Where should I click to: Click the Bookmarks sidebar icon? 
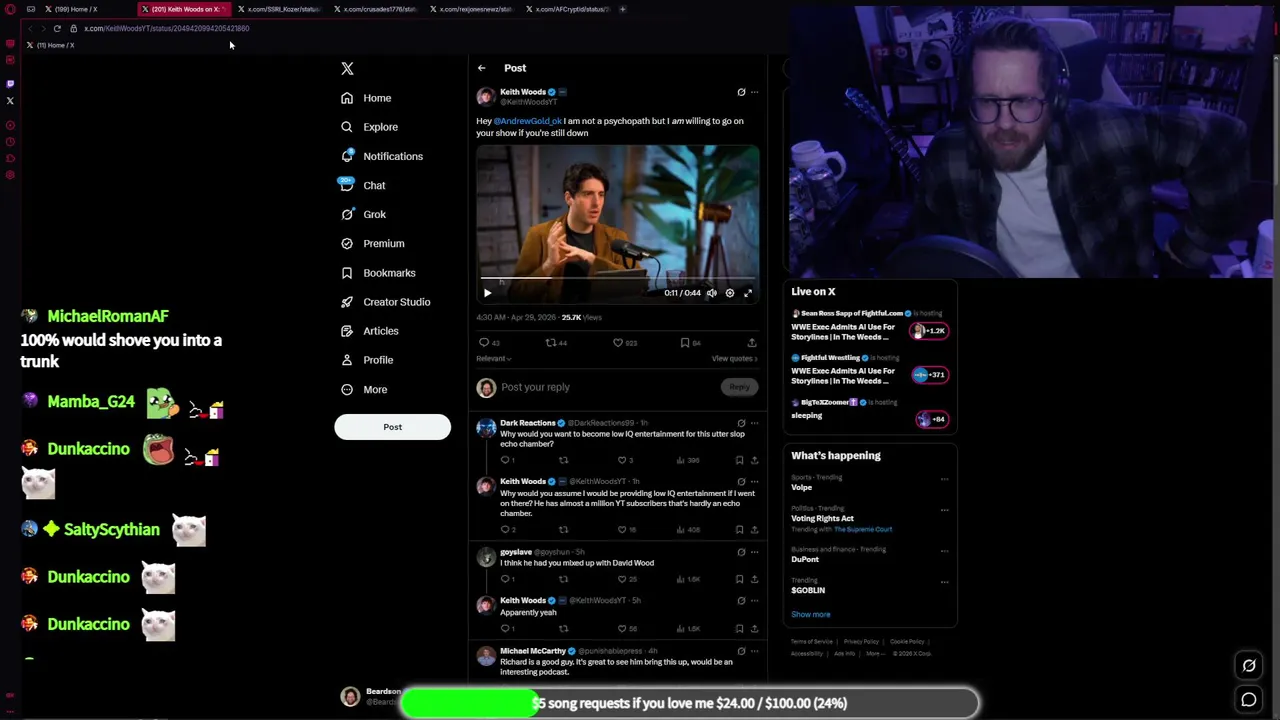pos(347,272)
